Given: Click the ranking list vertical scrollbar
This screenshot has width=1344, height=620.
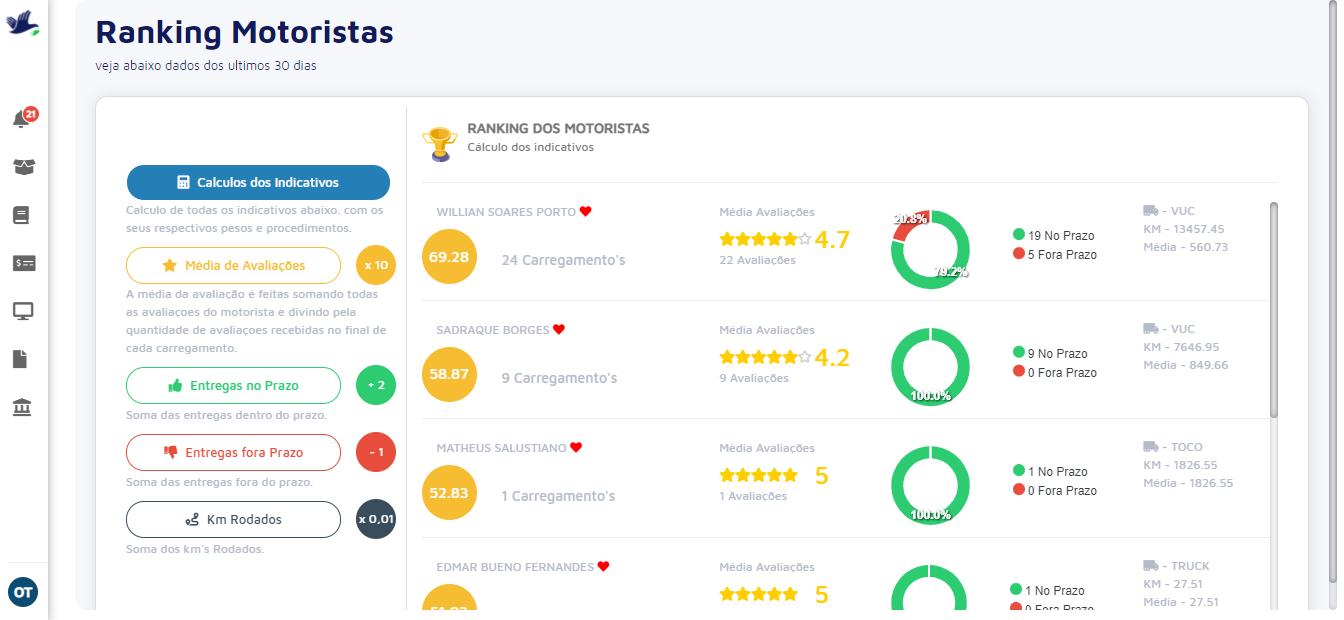Looking at the screenshot, I should (1273, 310).
